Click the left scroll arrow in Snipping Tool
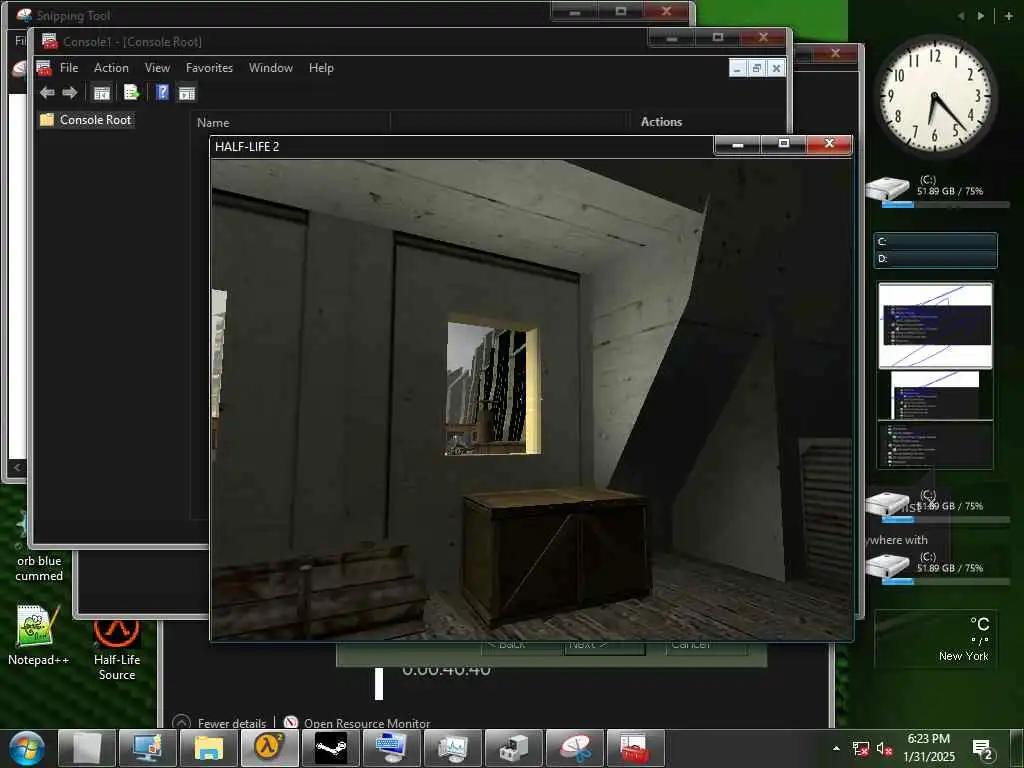1024x768 pixels. click(x=18, y=467)
